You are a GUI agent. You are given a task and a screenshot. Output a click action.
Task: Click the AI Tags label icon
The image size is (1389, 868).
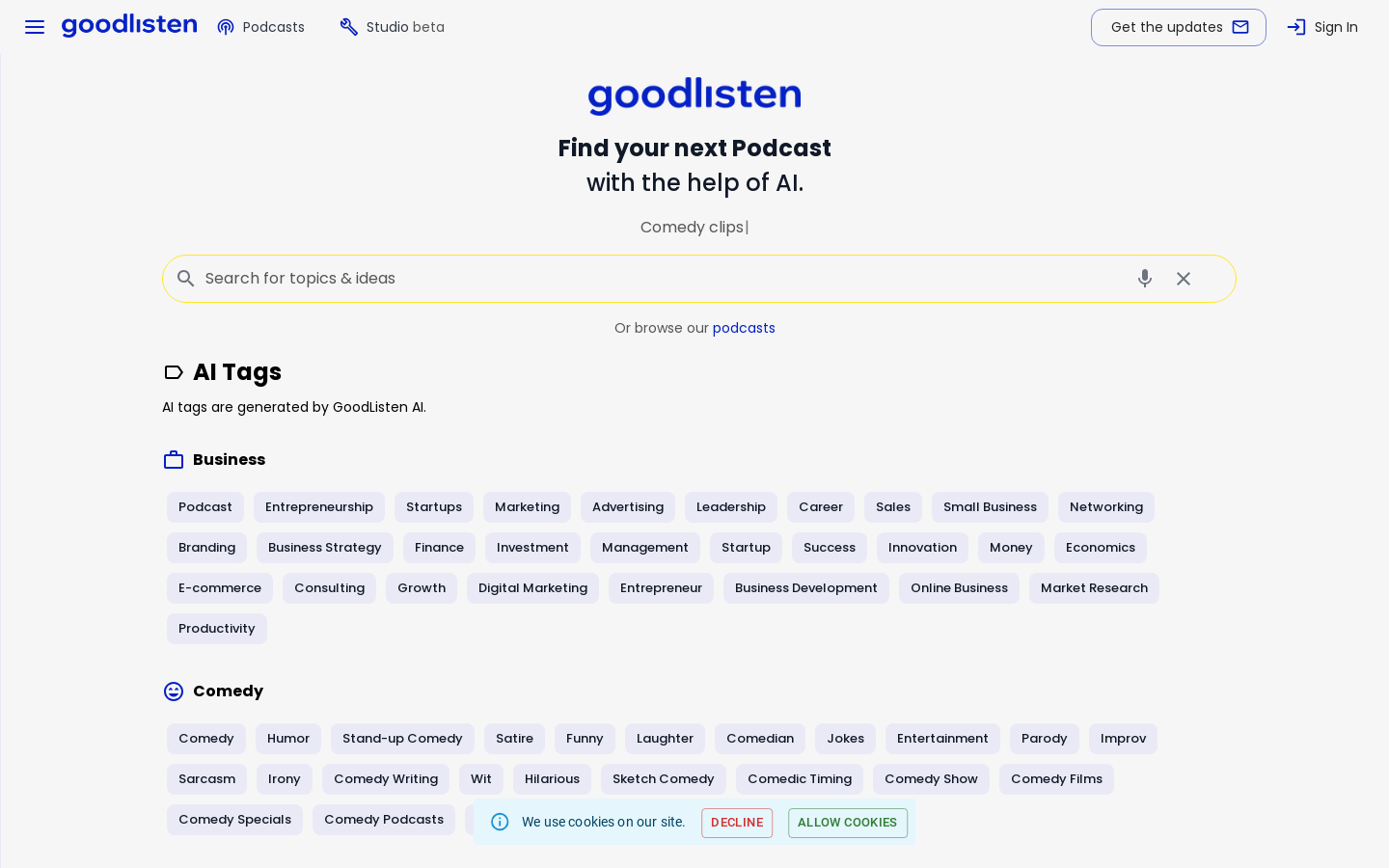174,372
